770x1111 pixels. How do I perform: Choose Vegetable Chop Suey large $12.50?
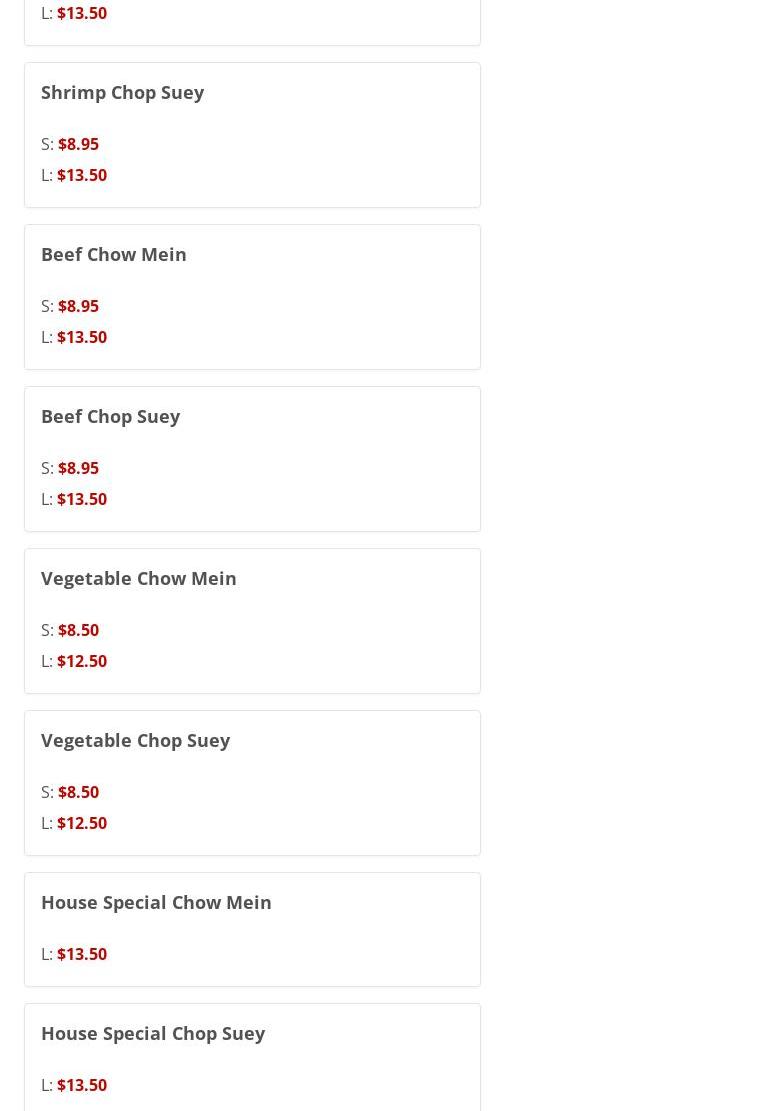(x=81, y=823)
